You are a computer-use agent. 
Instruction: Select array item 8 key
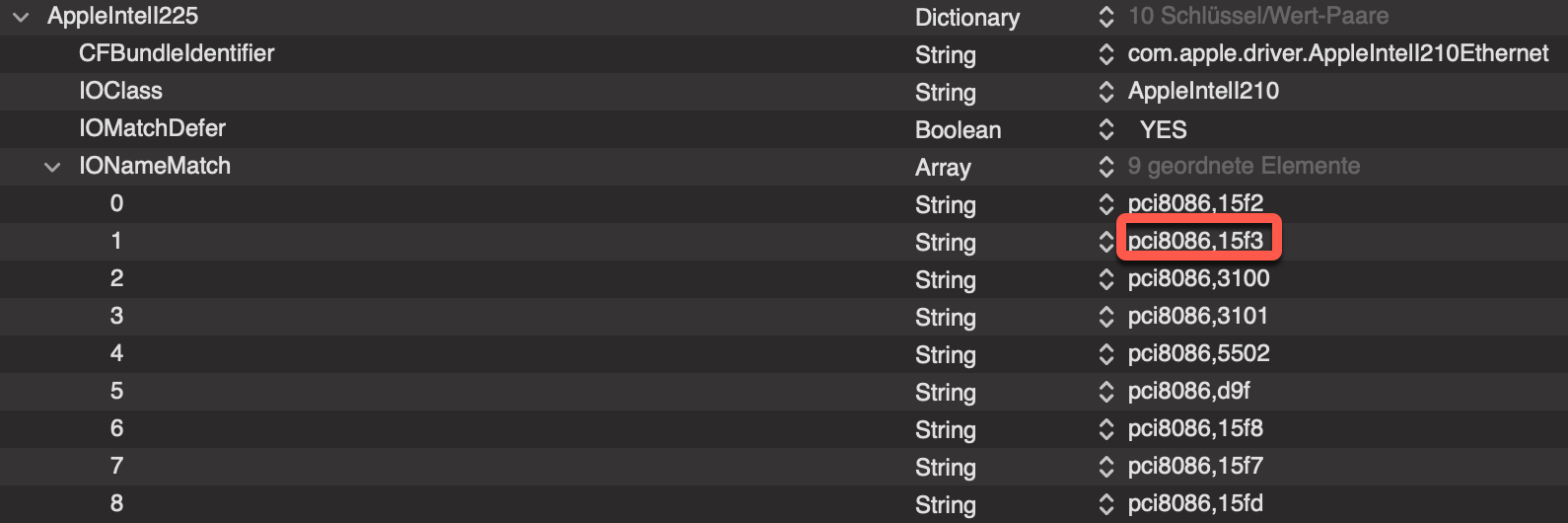[x=116, y=503]
